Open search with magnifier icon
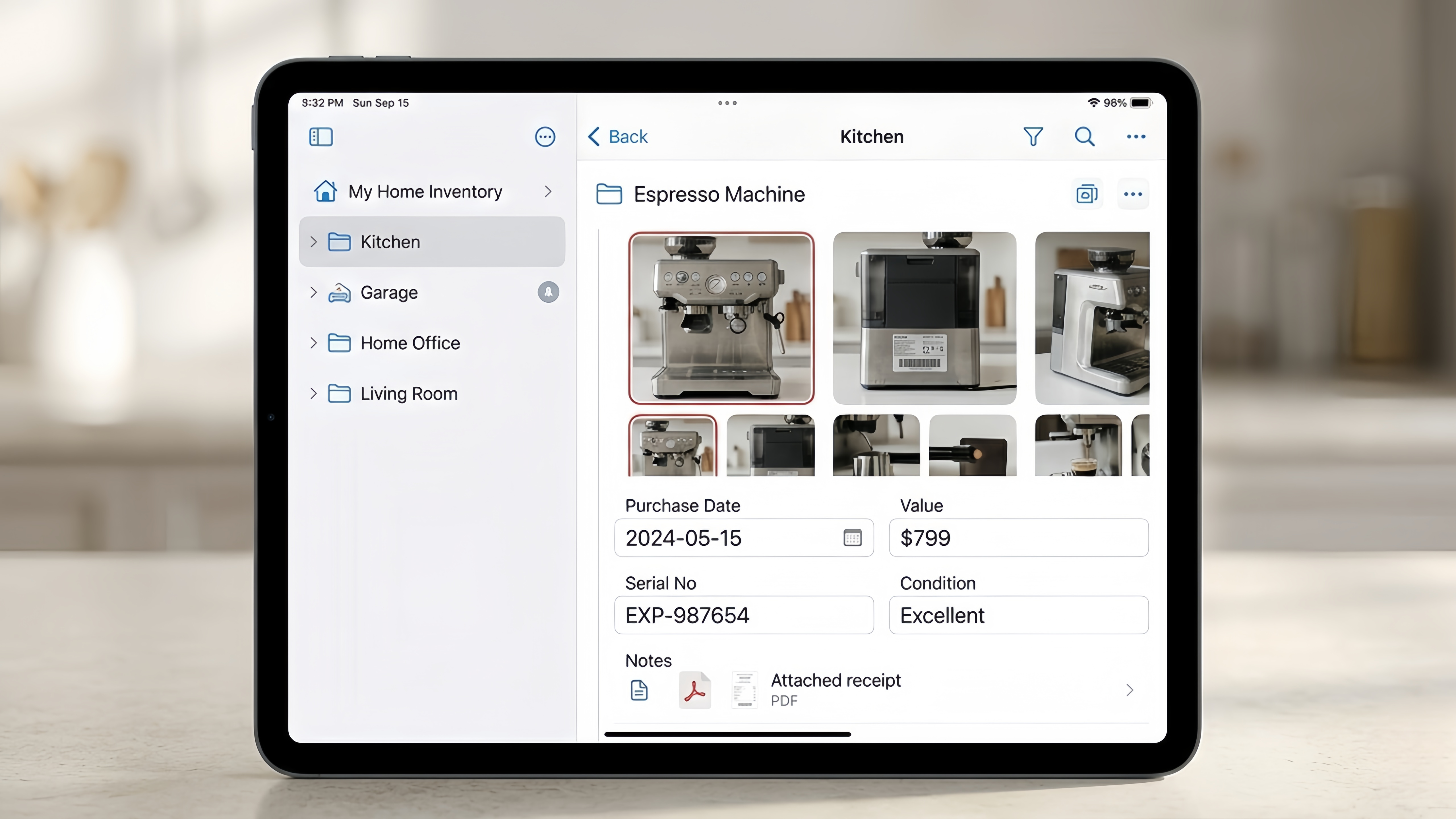This screenshot has height=819, width=1456. click(1084, 137)
